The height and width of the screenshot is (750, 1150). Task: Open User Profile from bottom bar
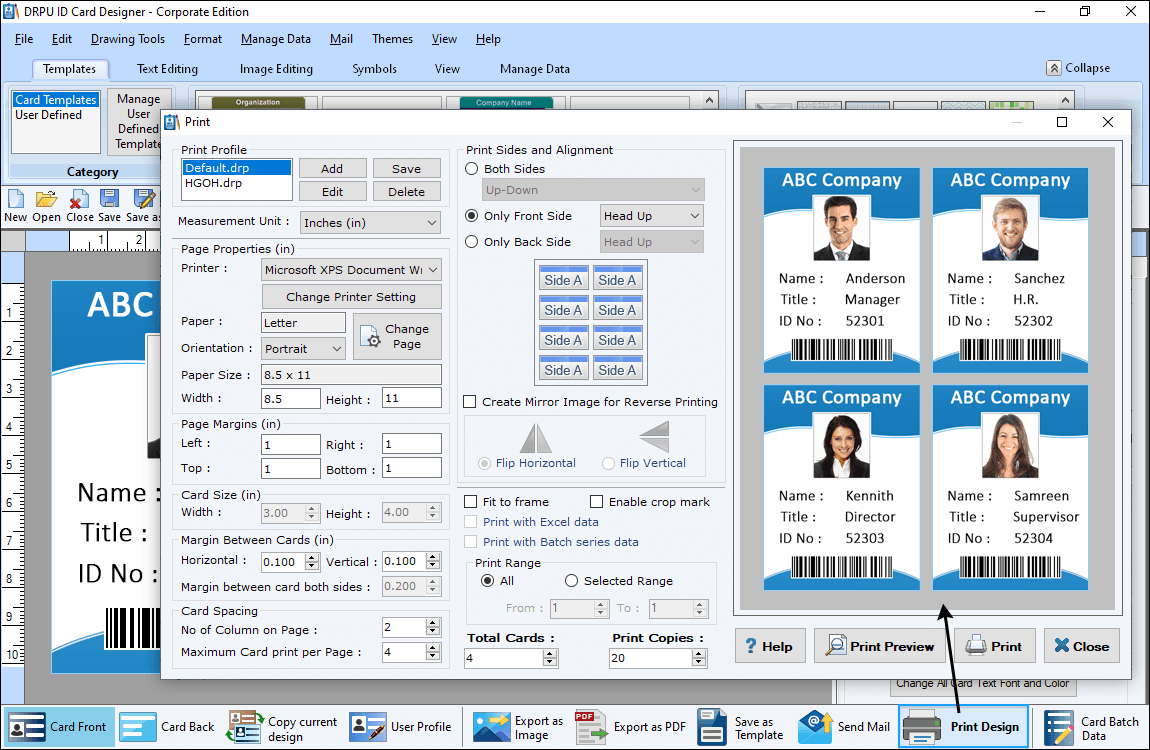pos(400,727)
